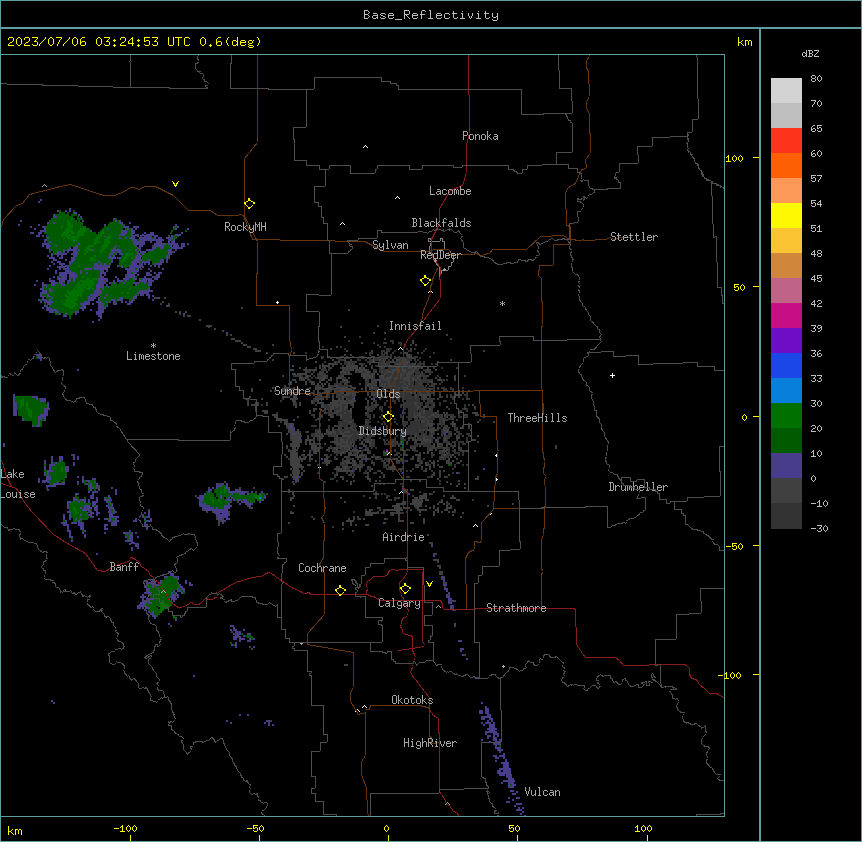Click the yellow diamond marker below RedDeer
Screen dimensions: 862x842
425,281
